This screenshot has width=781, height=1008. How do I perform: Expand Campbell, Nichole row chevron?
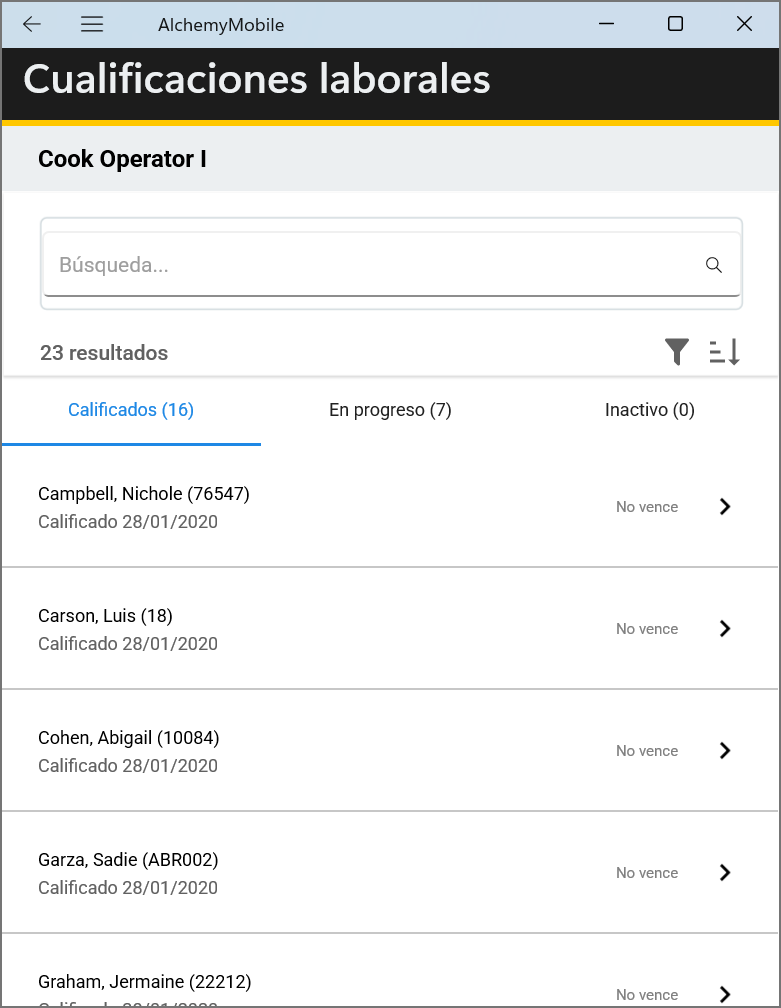coord(725,507)
